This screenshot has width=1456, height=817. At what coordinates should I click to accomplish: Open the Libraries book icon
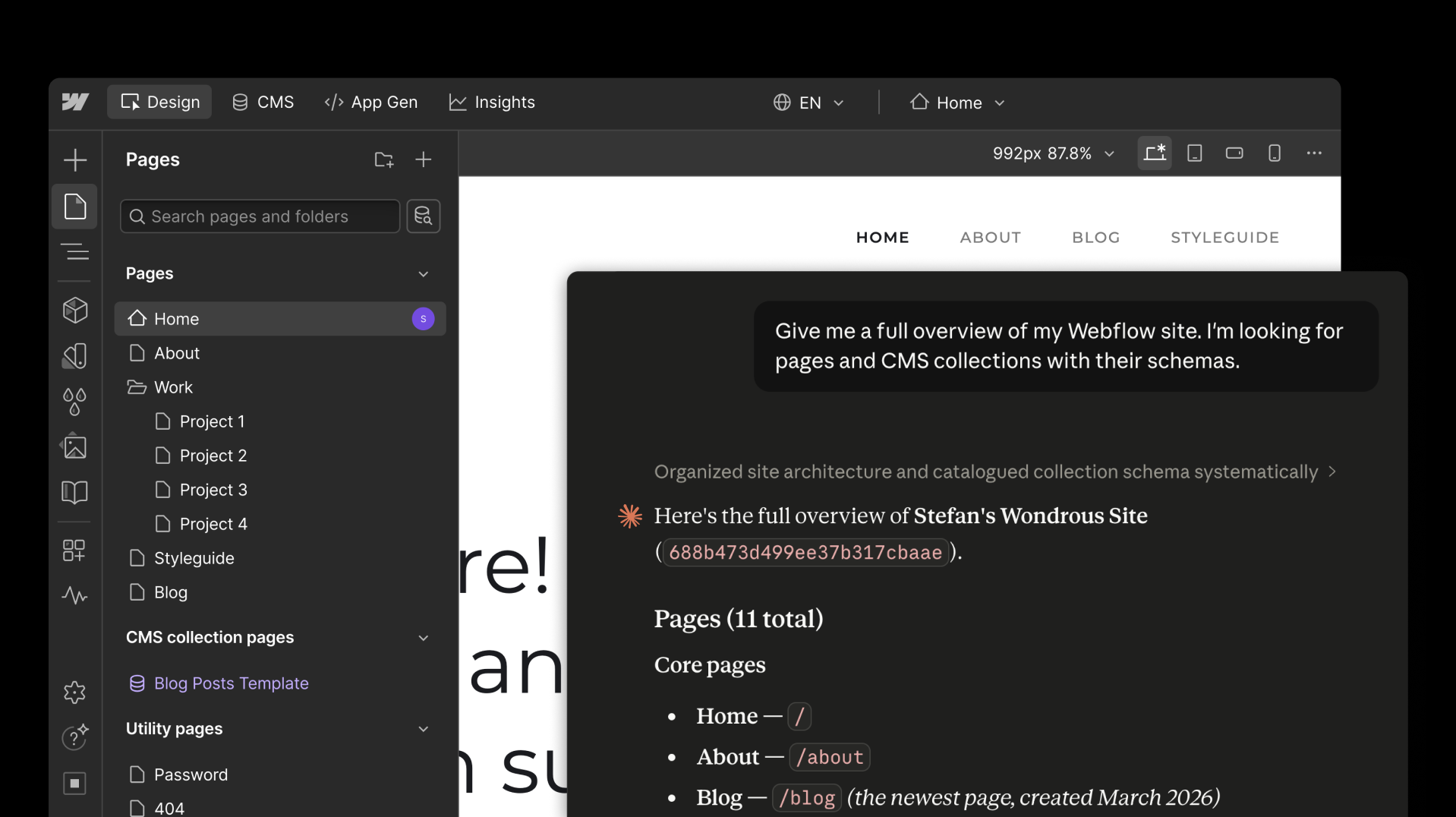pyautogui.click(x=74, y=492)
